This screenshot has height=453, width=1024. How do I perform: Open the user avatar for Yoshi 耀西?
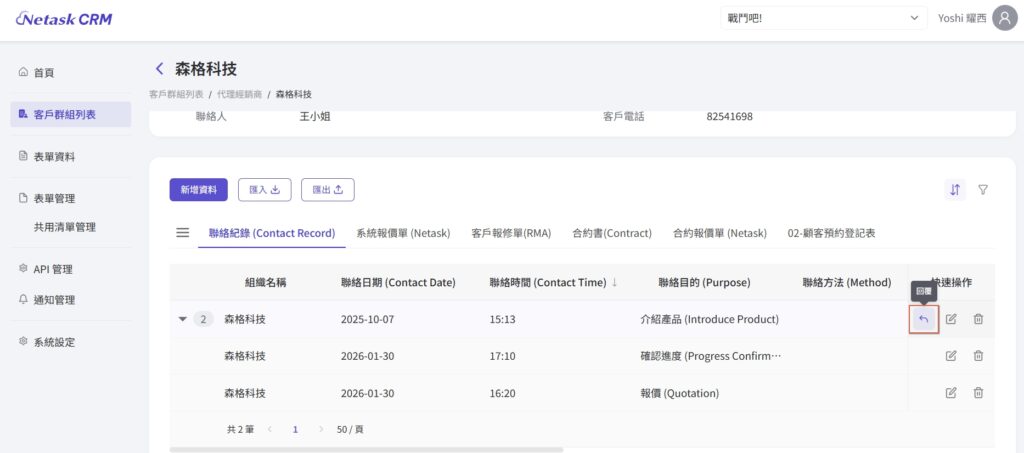(1004, 18)
